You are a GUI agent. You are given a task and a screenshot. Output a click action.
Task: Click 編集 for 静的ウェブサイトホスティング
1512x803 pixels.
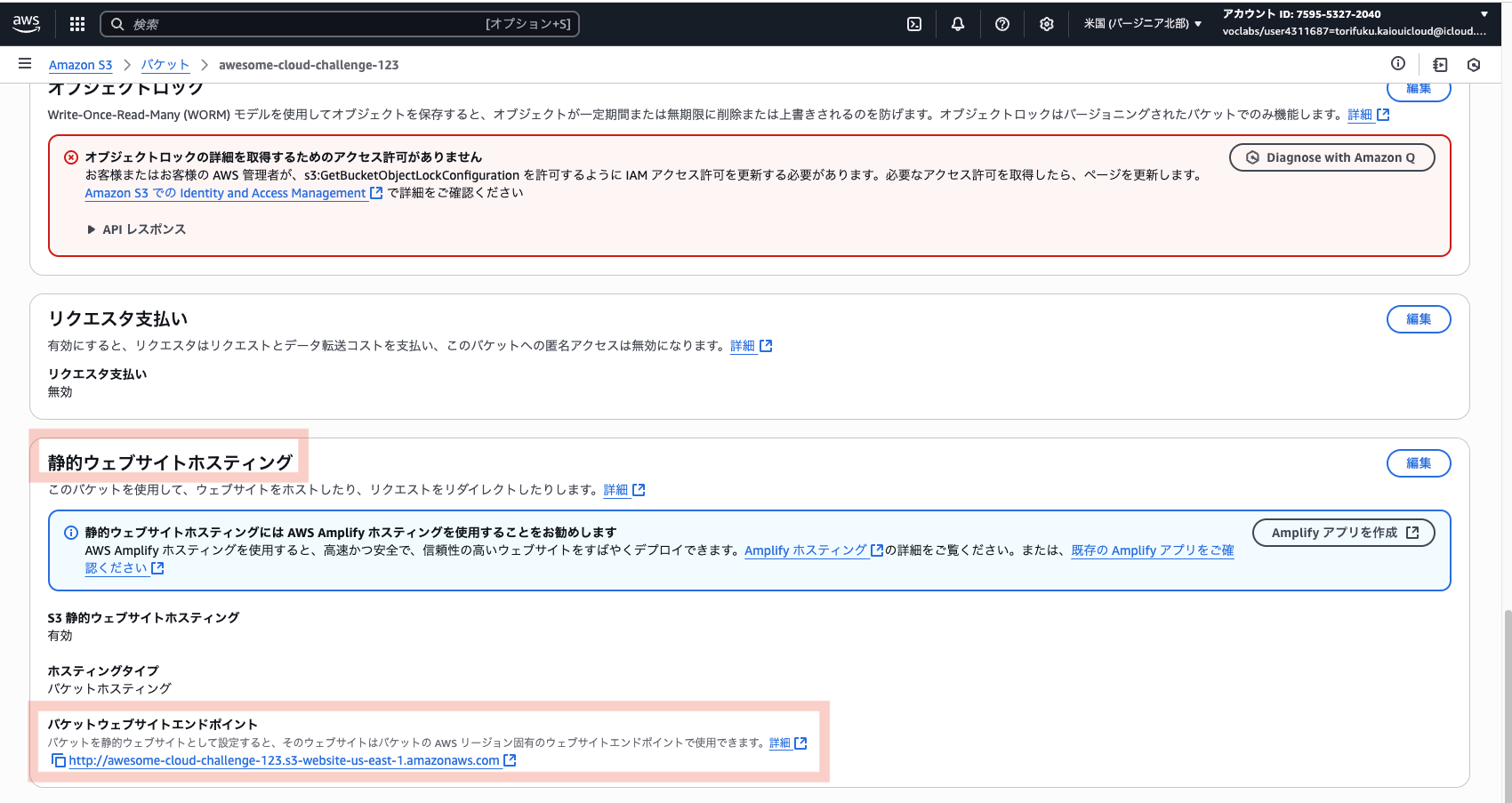tap(1419, 463)
